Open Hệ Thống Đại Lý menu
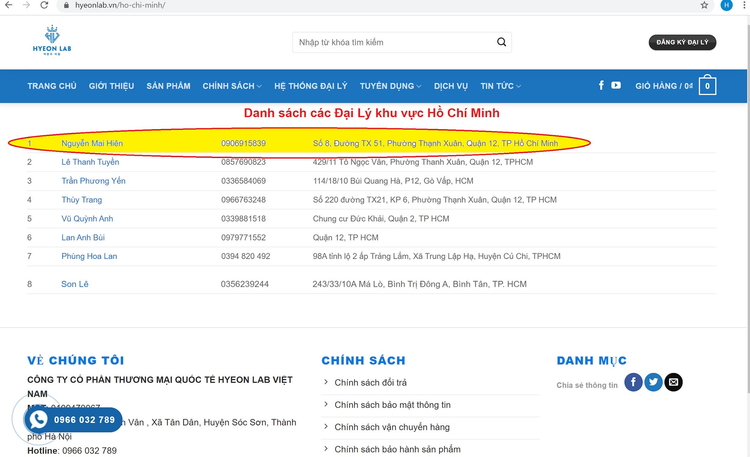The height and width of the screenshot is (457, 750). tap(311, 86)
